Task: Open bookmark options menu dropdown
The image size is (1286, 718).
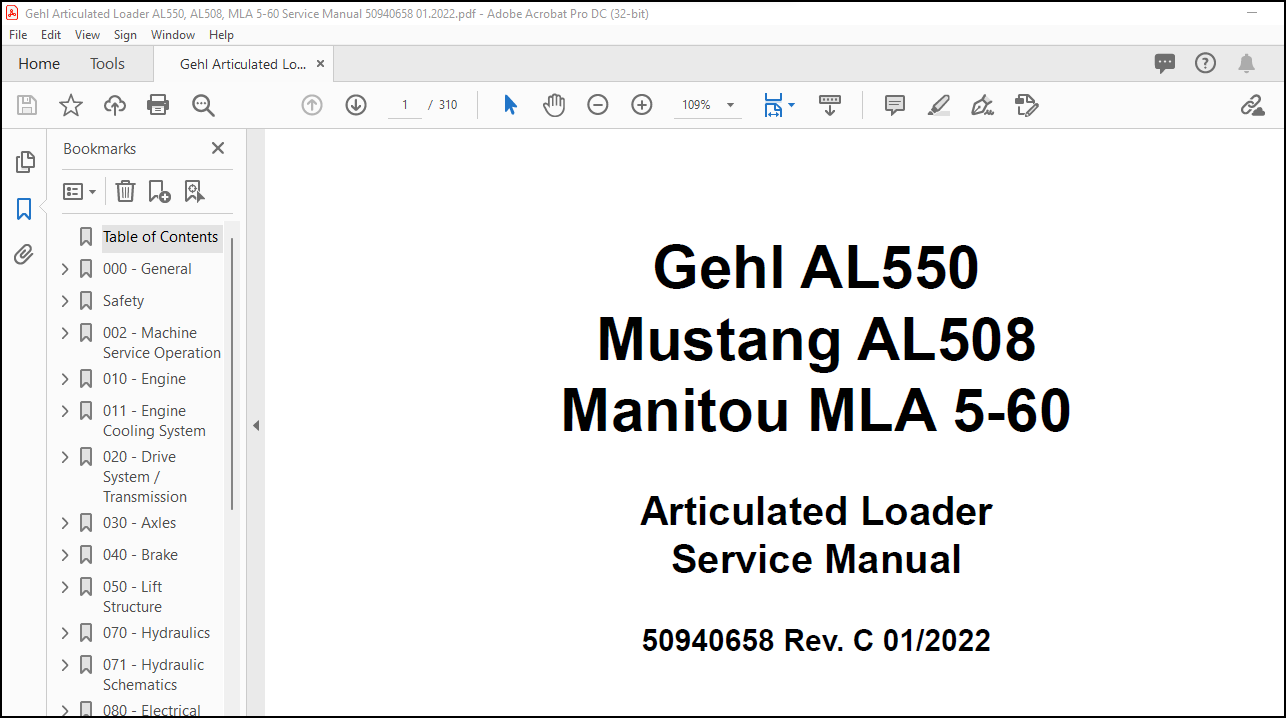Action: coord(79,191)
